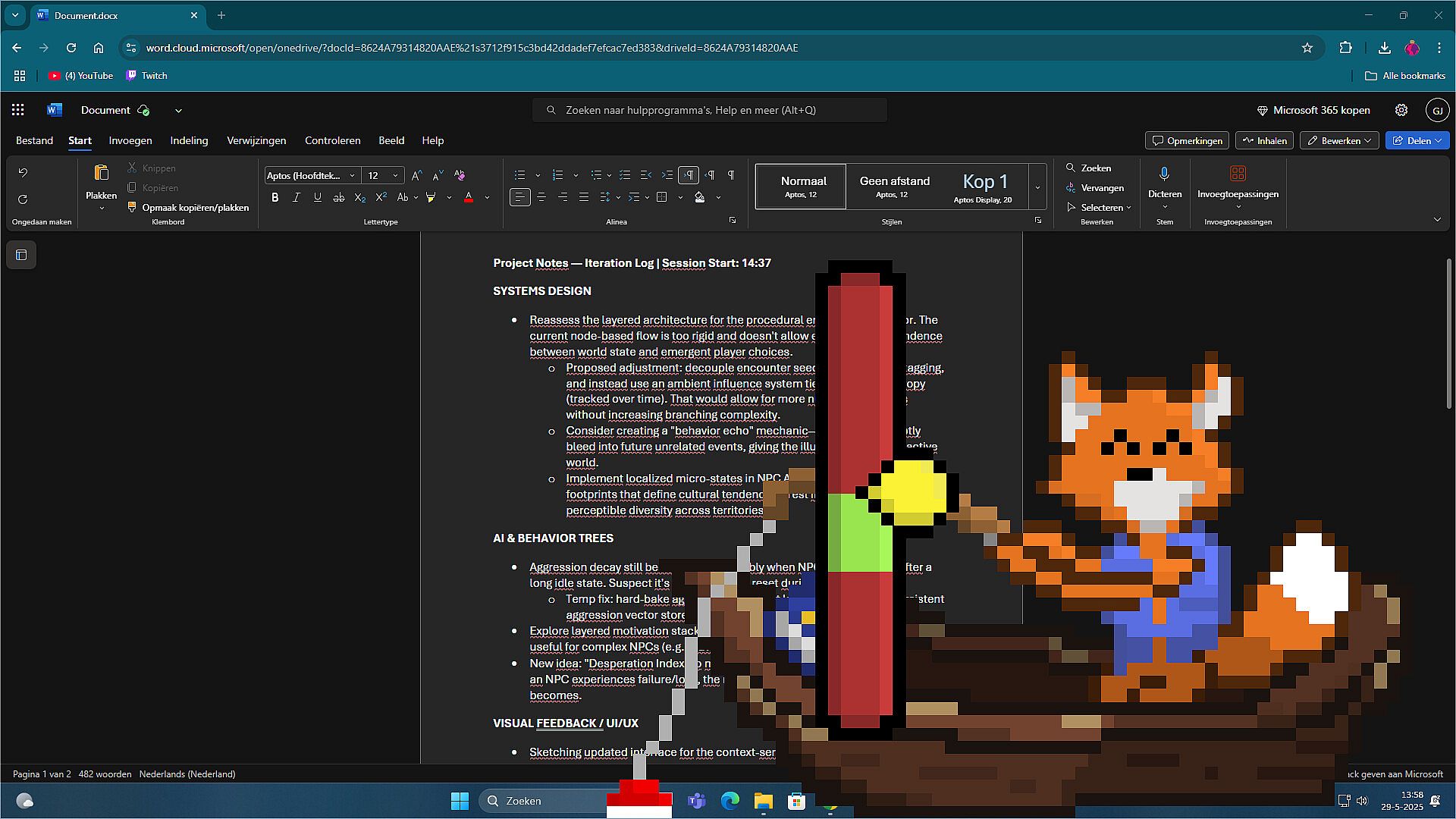The height and width of the screenshot is (819, 1456).
Task: Toggle underline formatting
Action: [318, 197]
